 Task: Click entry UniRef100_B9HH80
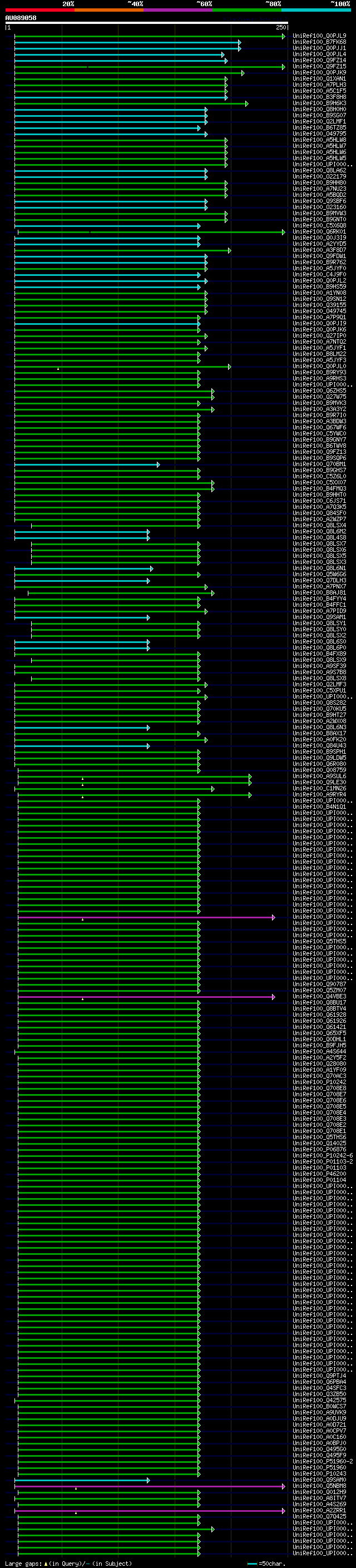point(319,182)
